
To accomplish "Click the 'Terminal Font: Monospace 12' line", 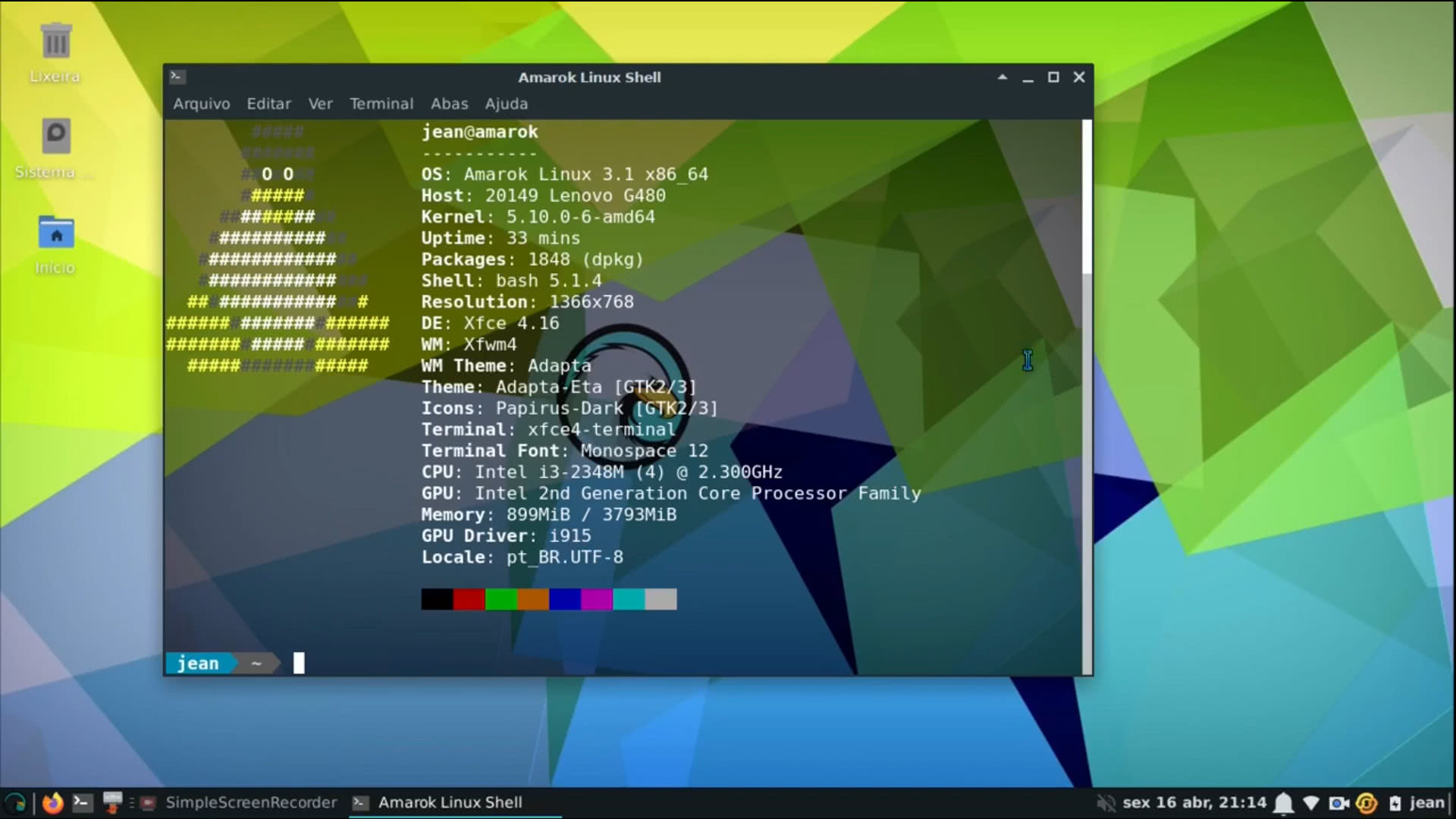I will [x=565, y=450].
